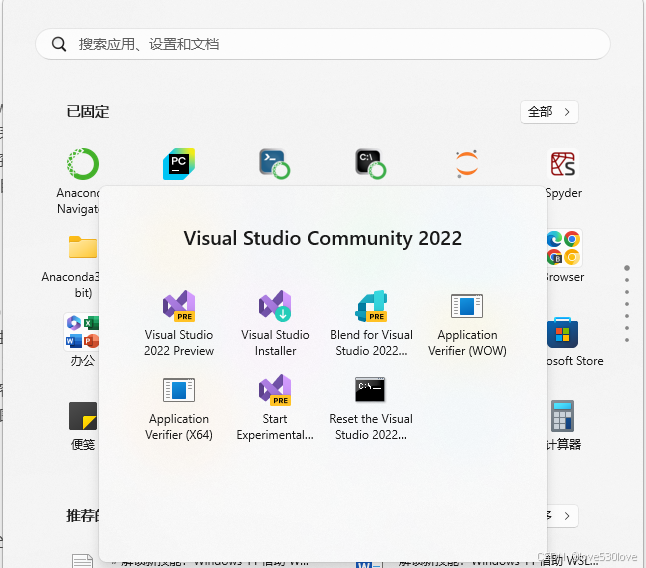Open Blend for Visual Studio 2022
The width and height of the screenshot is (646, 568).
[x=371, y=323]
